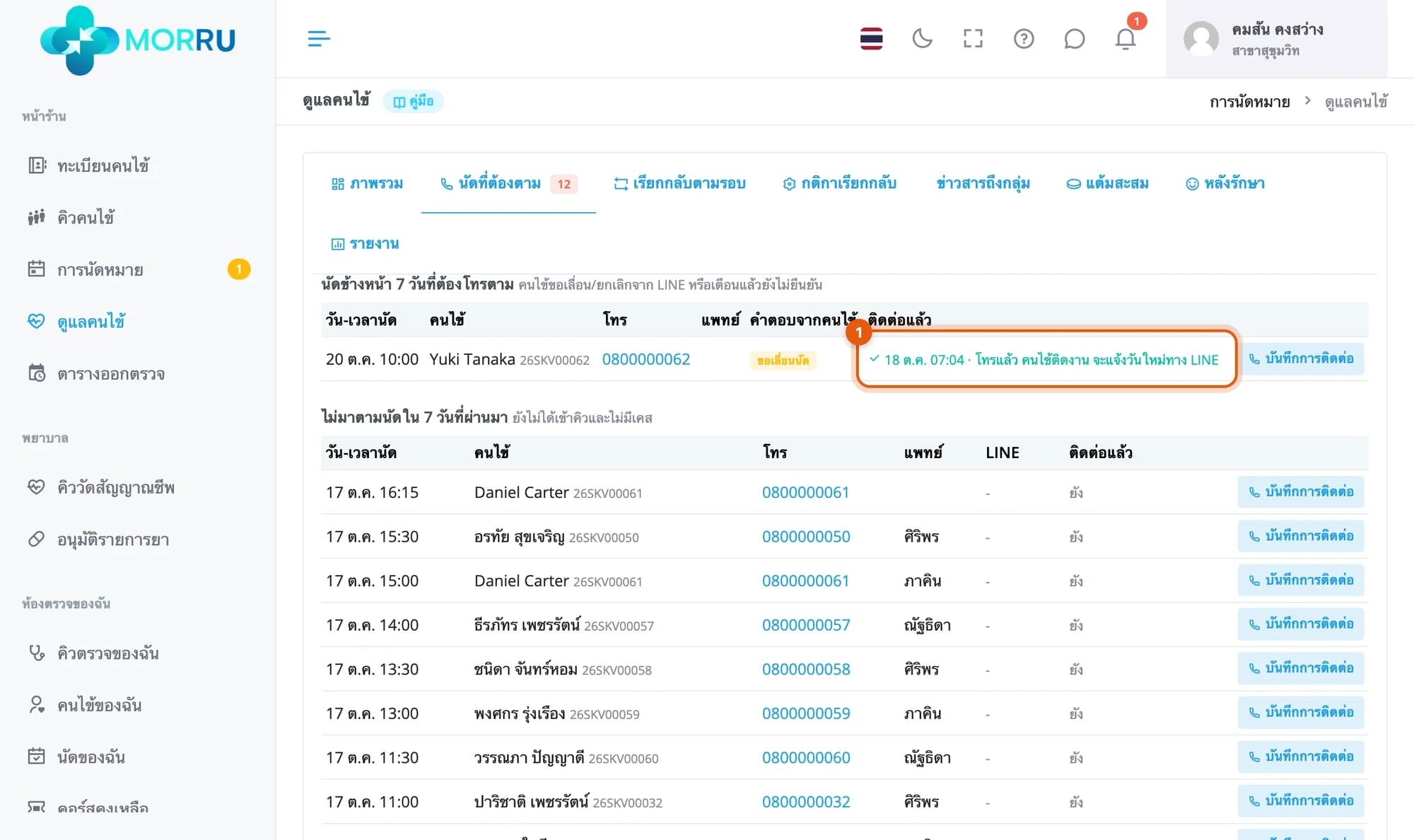Toggle the hamburger sidebar menu icon

(319, 38)
